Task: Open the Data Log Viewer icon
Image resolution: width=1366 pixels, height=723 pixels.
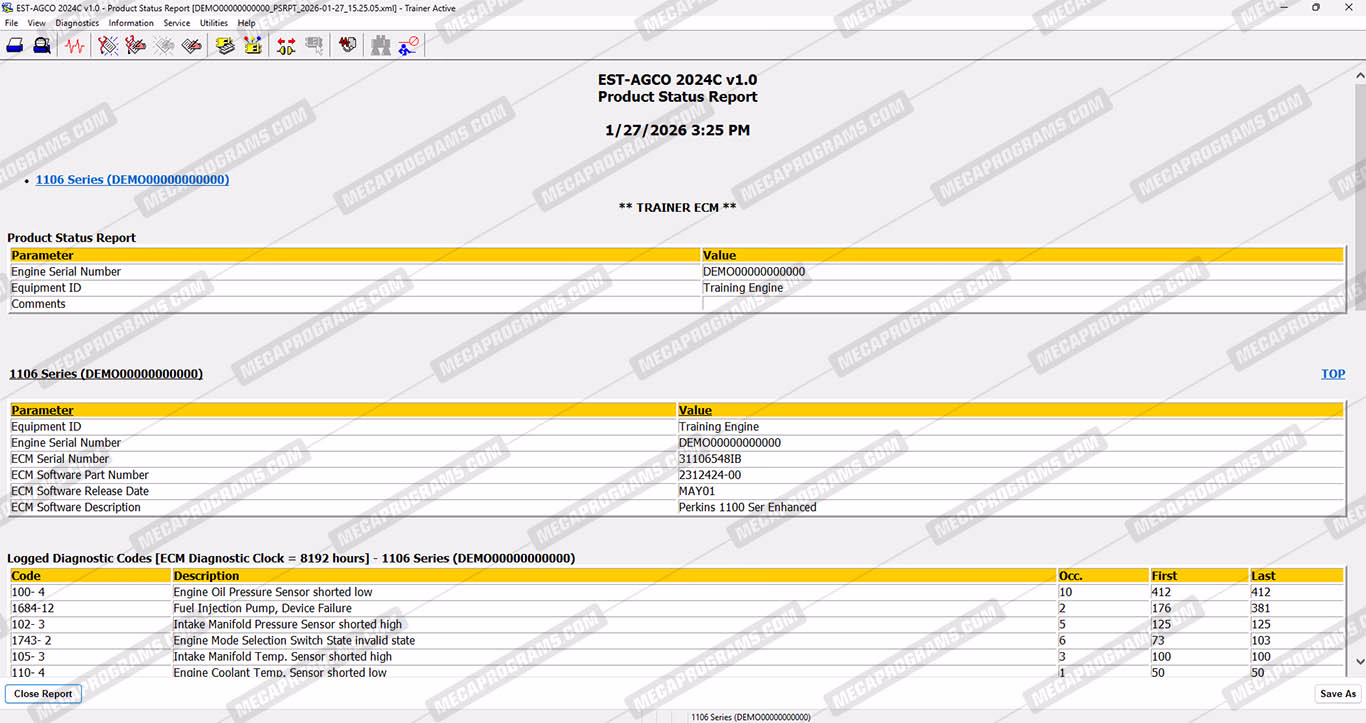Action: pos(347,45)
